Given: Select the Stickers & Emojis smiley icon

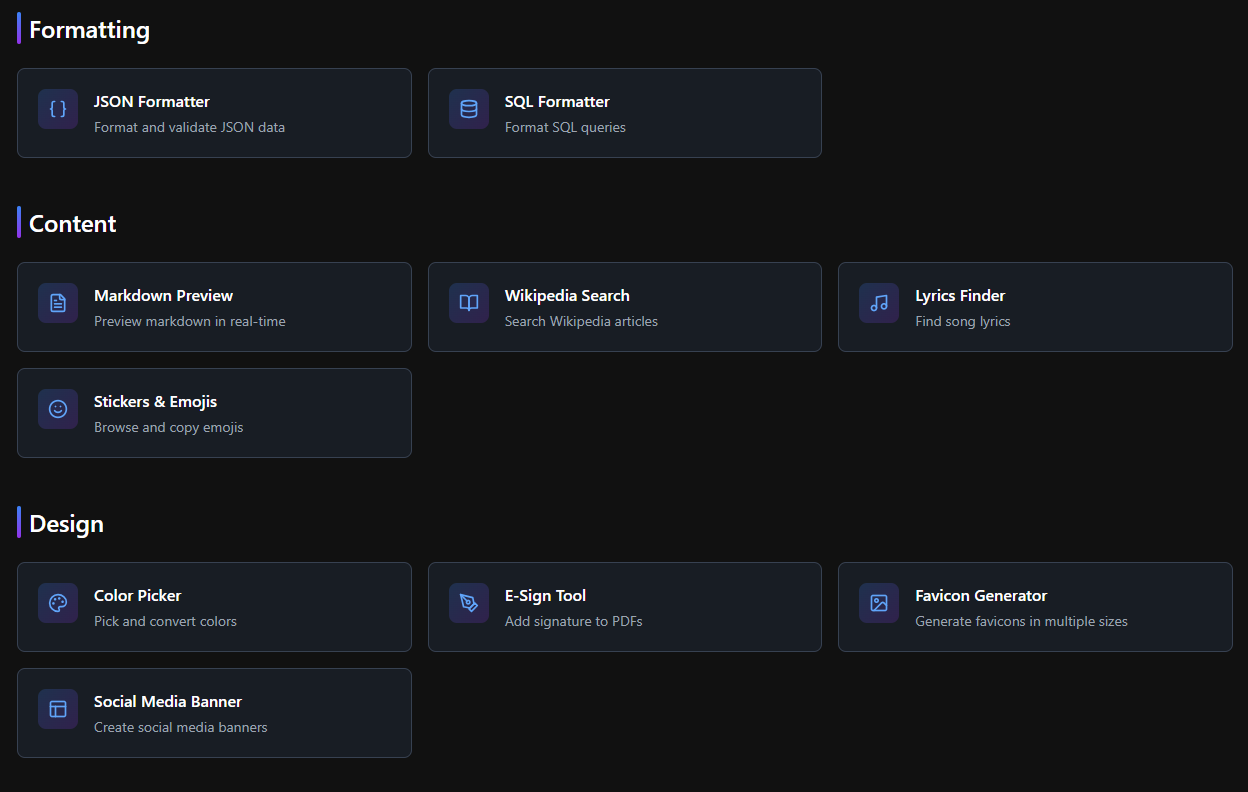Looking at the screenshot, I should click(58, 409).
